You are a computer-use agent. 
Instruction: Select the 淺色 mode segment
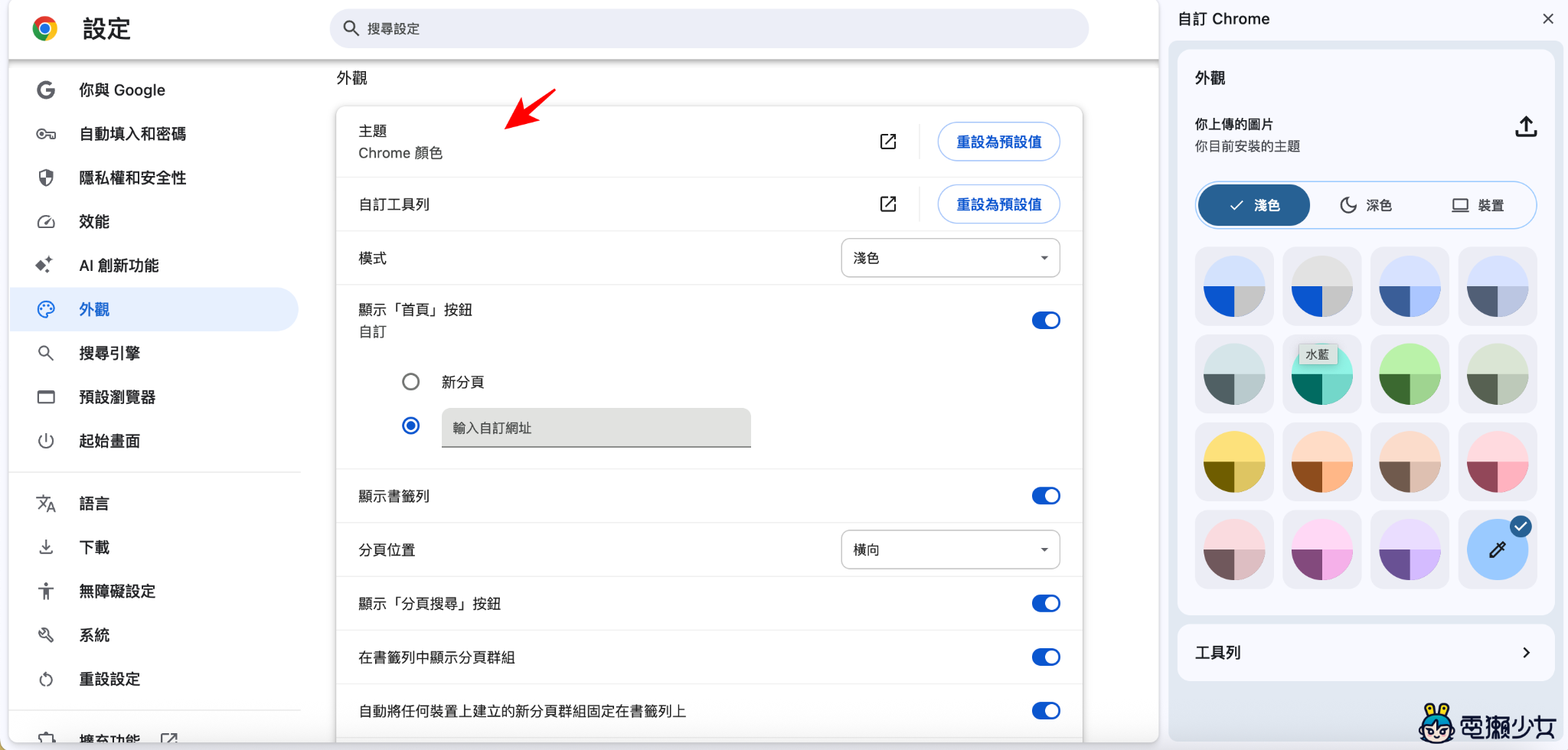click(1254, 205)
